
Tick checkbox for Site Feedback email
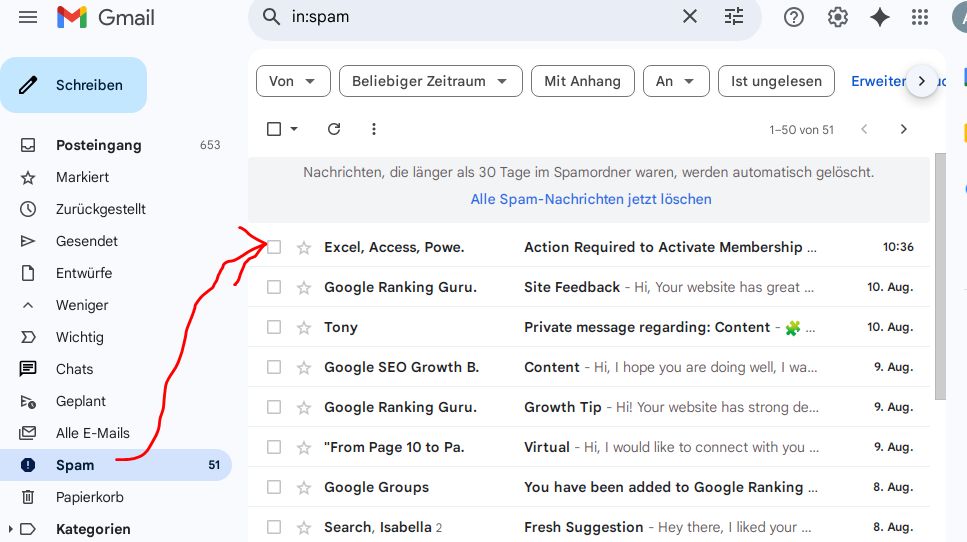274,287
